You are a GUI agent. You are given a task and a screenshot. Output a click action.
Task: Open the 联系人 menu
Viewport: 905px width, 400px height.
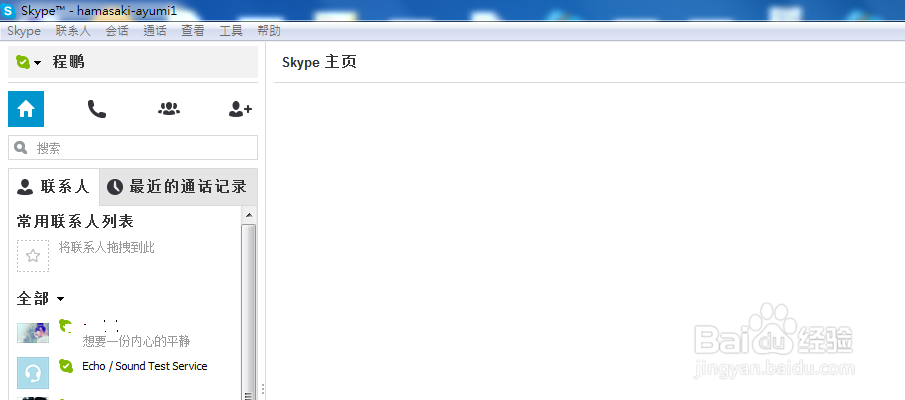(x=73, y=31)
